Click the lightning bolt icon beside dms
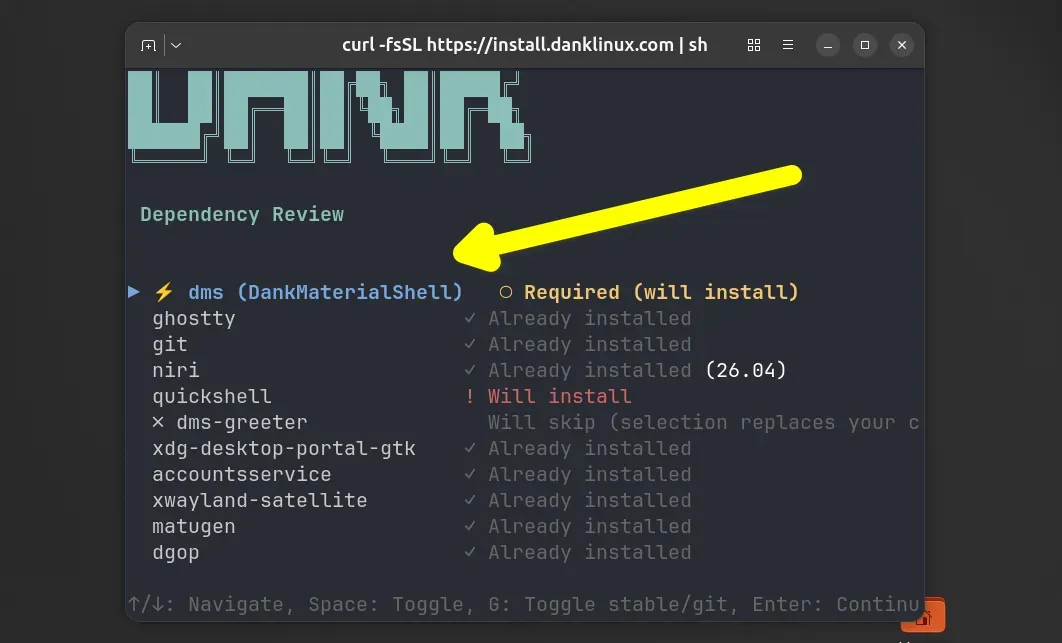The height and width of the screenshot is (643, 1062). [x=163, y=292]
